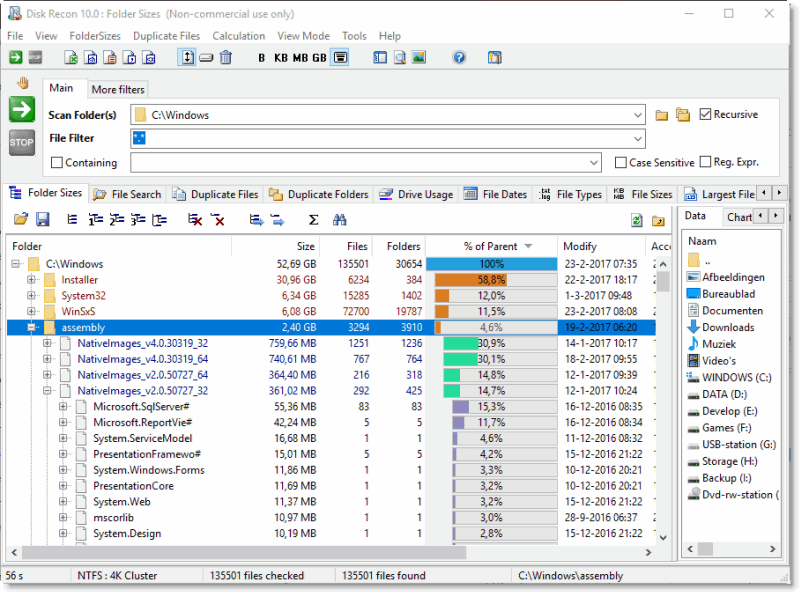Click the hand icon above the green arrow
Viewport: 800px width, 593px height.
point(22,82)
